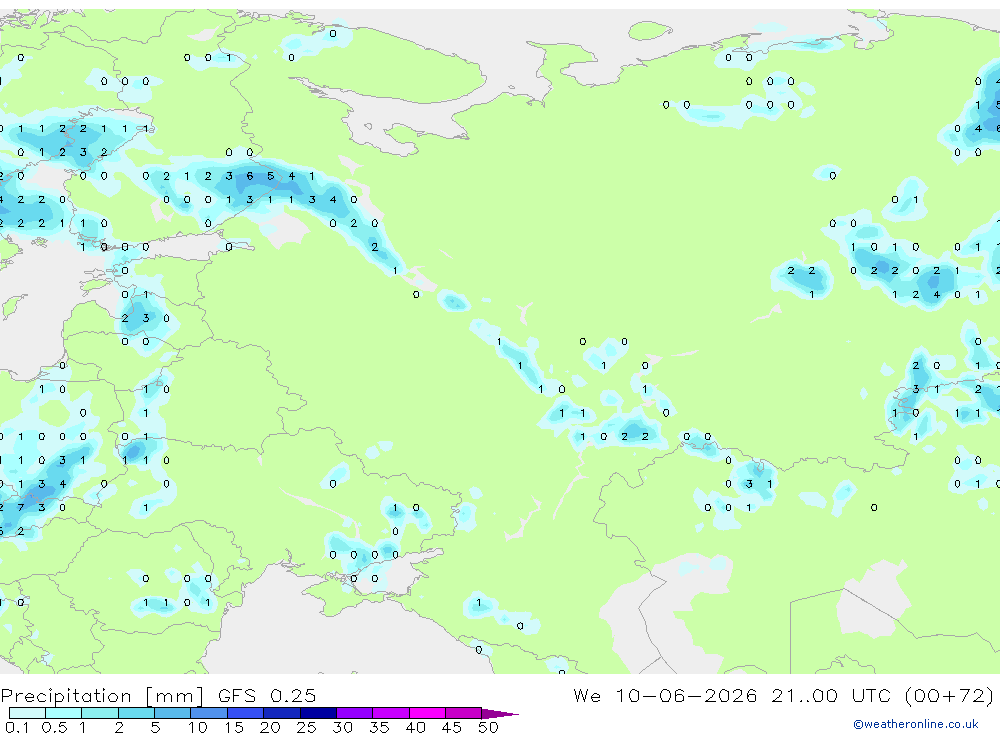Click the lightest cyan swatch between 0.1 and 0.5
Viewport: 1000px width, 733px height.
[27, 713]
